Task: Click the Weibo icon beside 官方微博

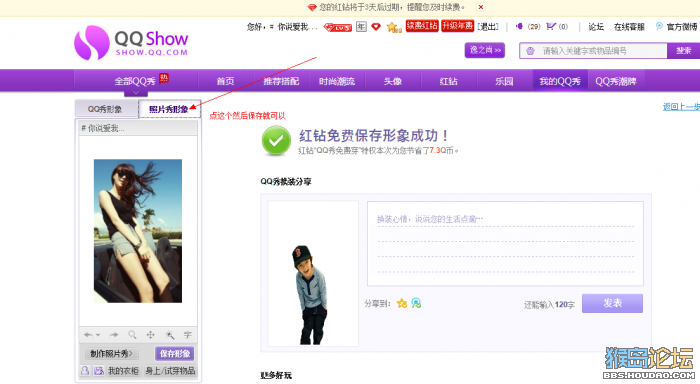Action: point(659,26)
